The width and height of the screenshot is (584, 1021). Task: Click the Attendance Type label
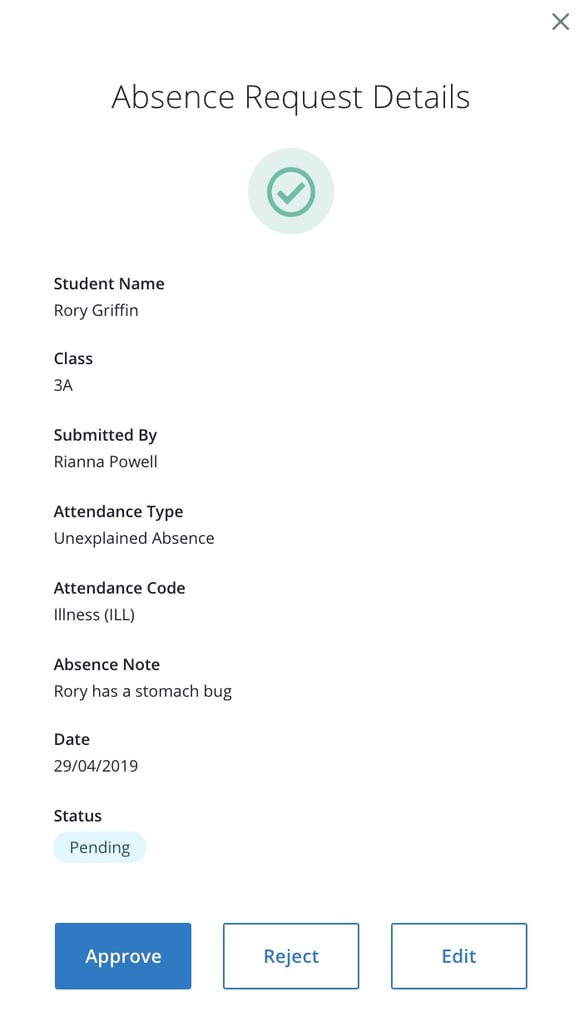click(118, 511)
